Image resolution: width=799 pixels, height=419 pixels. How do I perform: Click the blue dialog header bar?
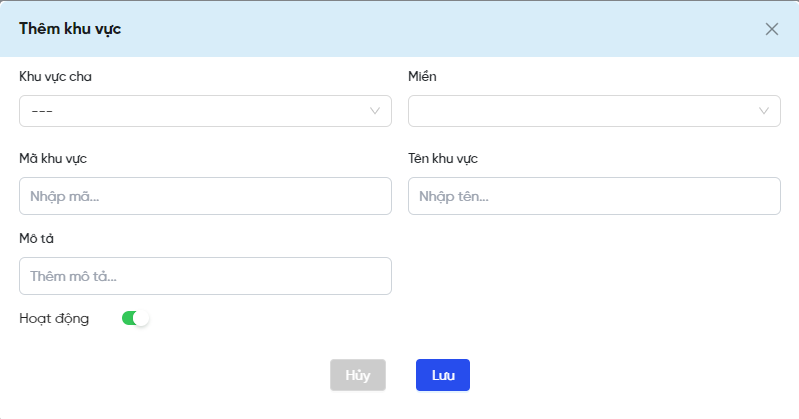400,29
